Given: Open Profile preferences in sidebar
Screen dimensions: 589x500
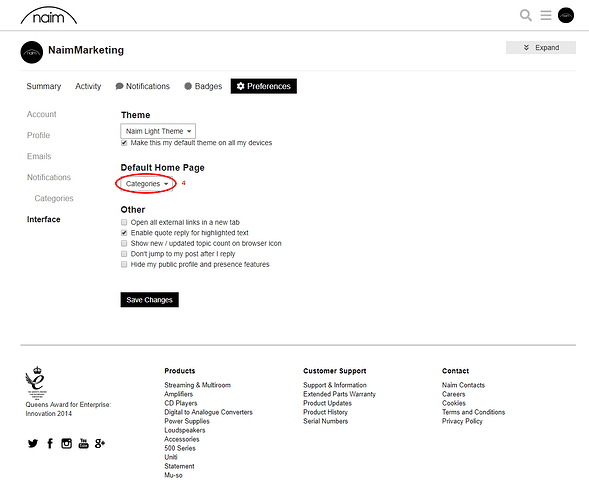Looking at the screenshot, I should (38, 135).
